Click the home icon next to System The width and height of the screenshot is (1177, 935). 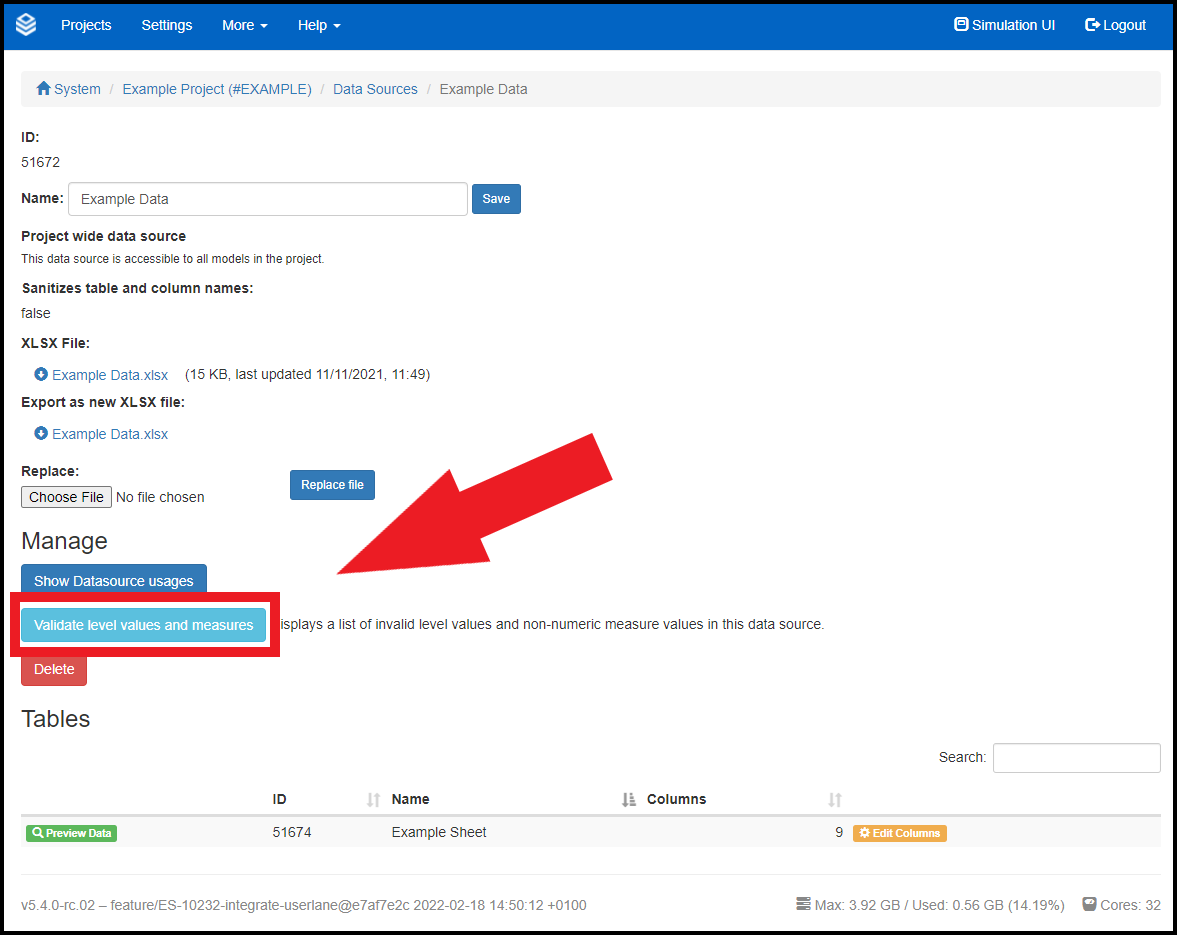pyautogui.click(x=43, y=89)
